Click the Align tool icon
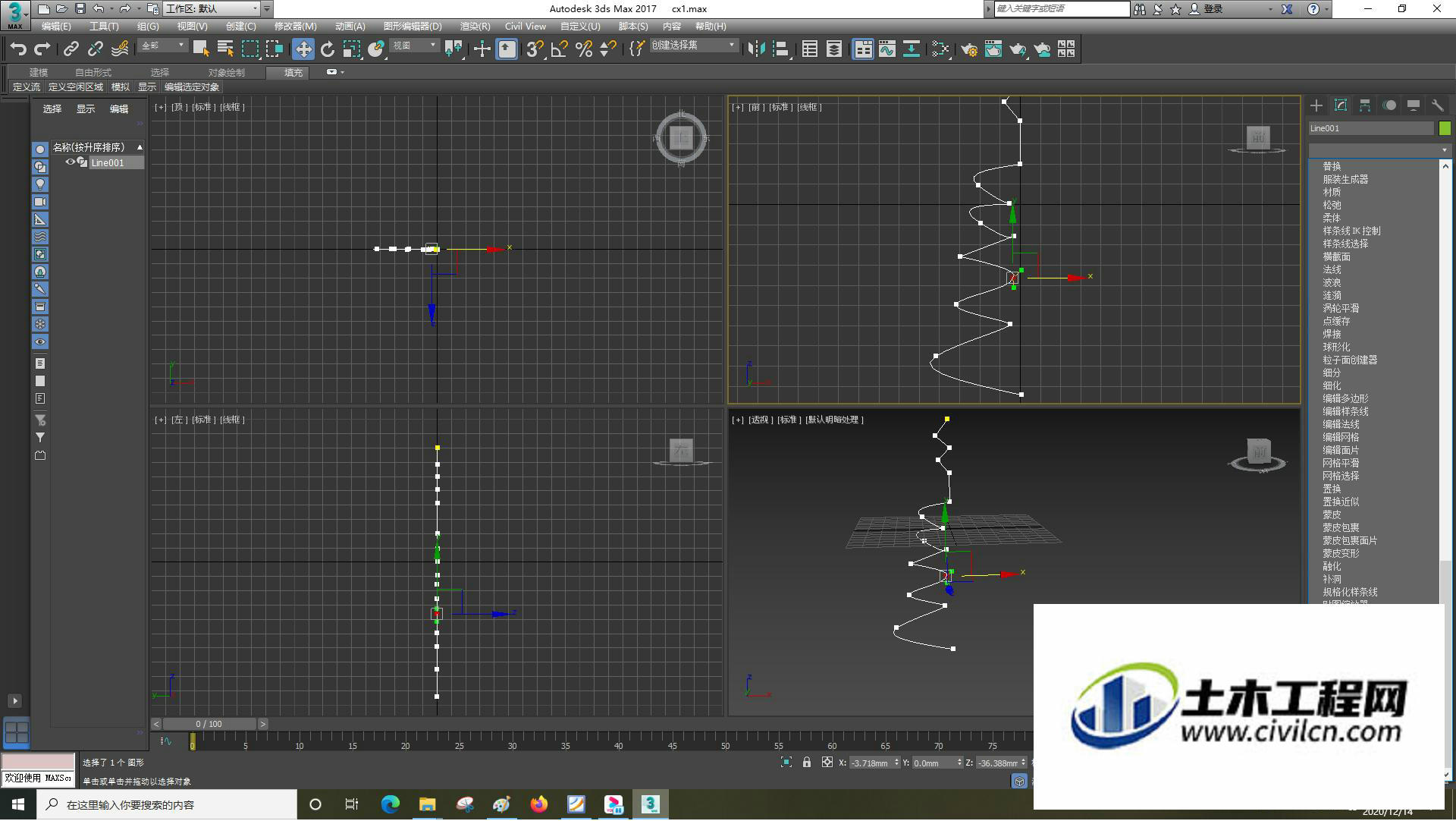Viewport: 1456px width, 821px height. click(780, 49)
